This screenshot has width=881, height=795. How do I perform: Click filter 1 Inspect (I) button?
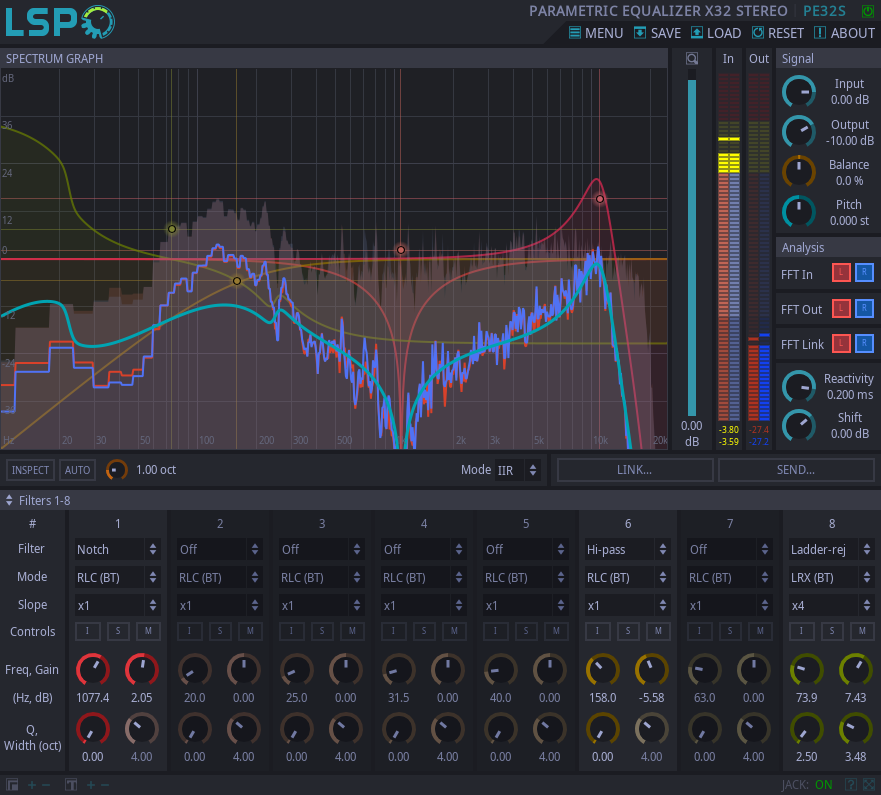(88, 631)
